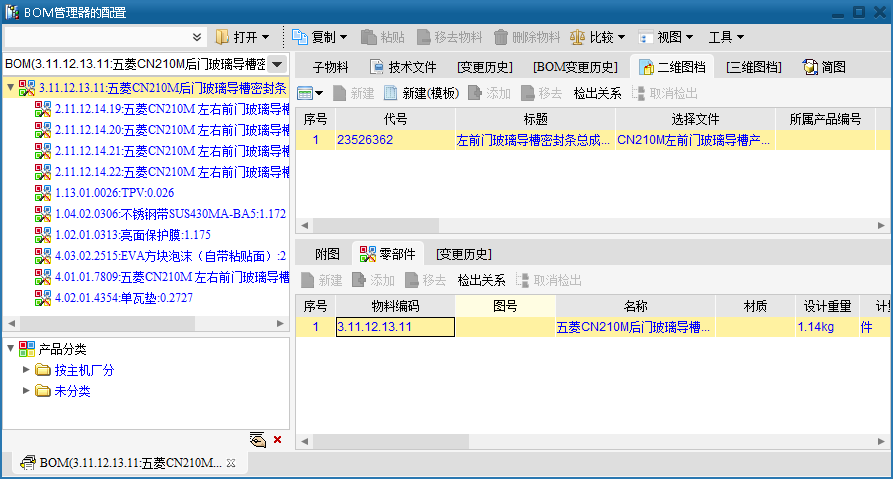Screen dimensions: 893x479
Task: Click 新建 in the 零部件 toolbar
Action: tap(322, 280)
